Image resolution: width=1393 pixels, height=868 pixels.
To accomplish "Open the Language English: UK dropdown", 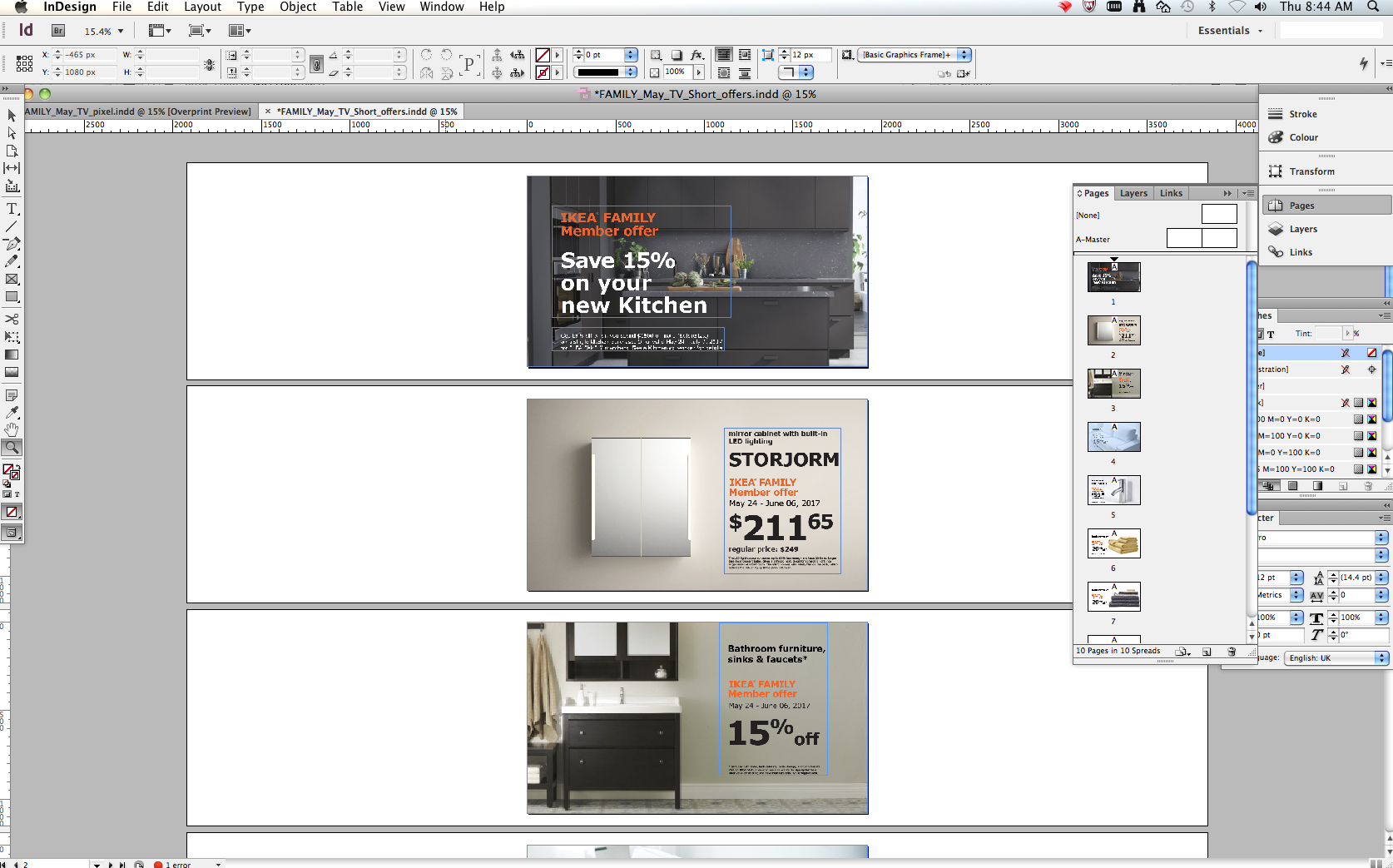I will (1336, 657).
